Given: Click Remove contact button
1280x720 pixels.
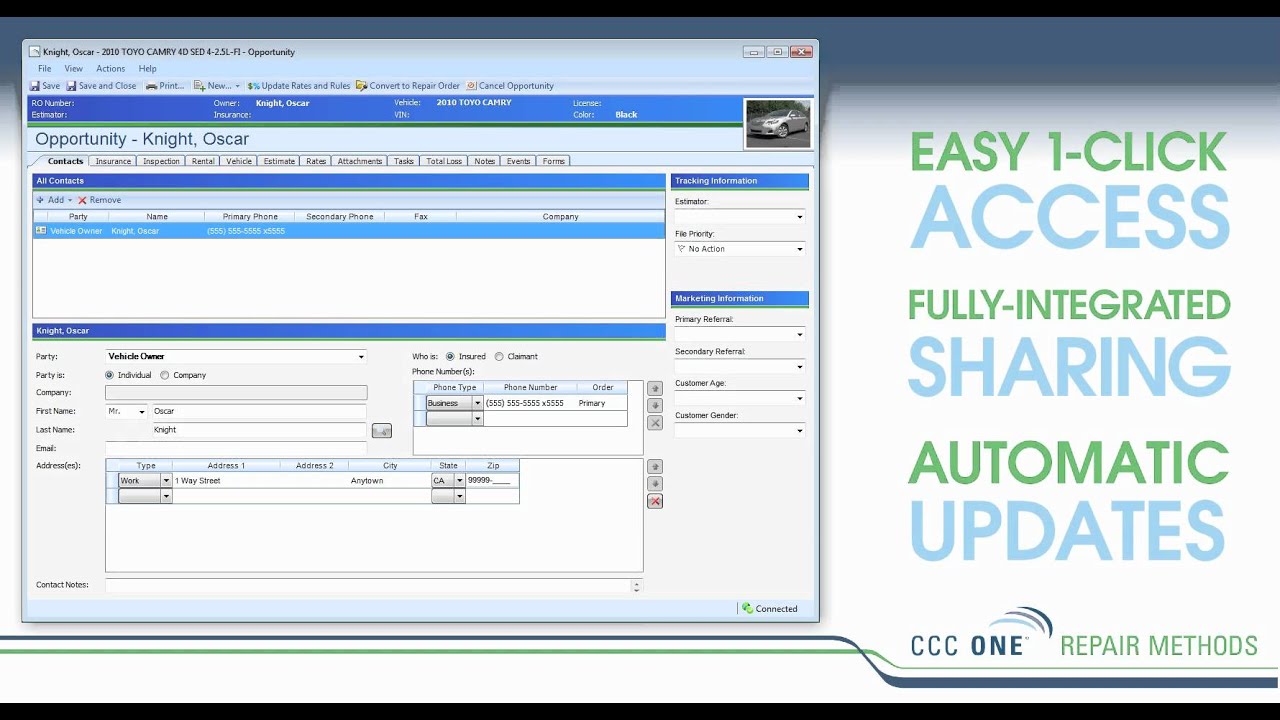Looking at the screenshot, I should 100,200.
